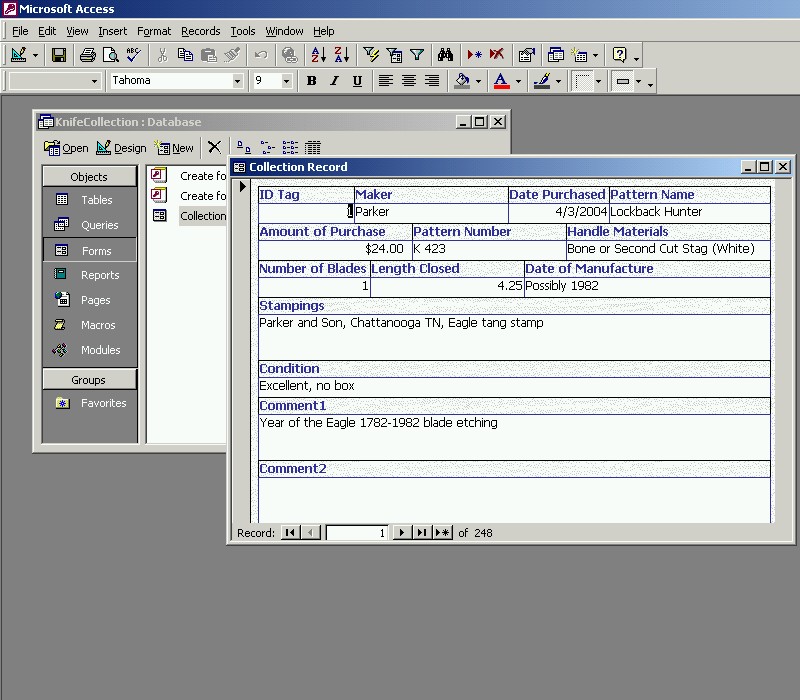Click Design button in Database window
The width and height of the screenshot is (800, 700).
121,148
